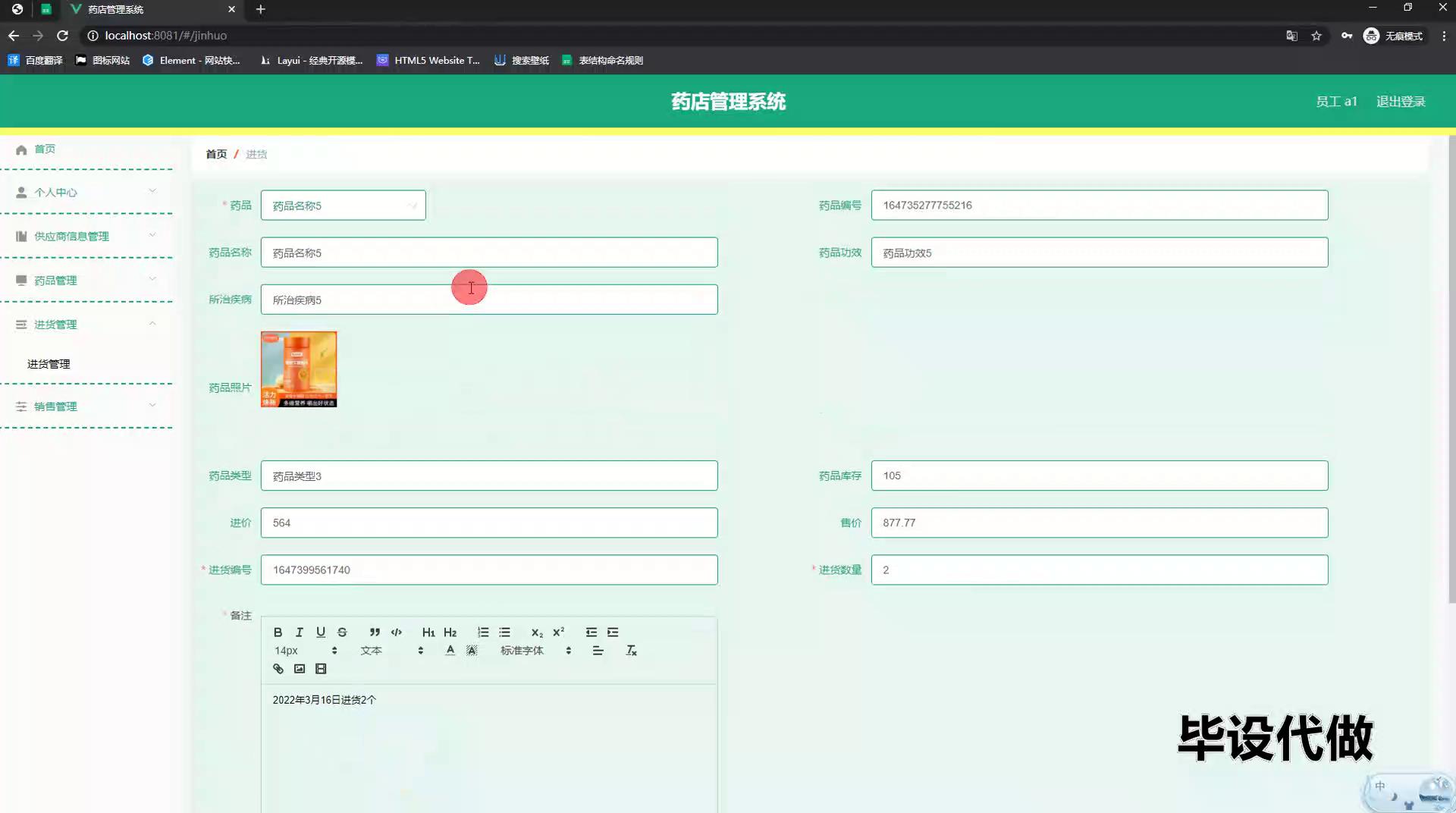The height and width of the screenshot is (813, 1456).
Task: Open a new browser tab
Action: coord(260,9)
